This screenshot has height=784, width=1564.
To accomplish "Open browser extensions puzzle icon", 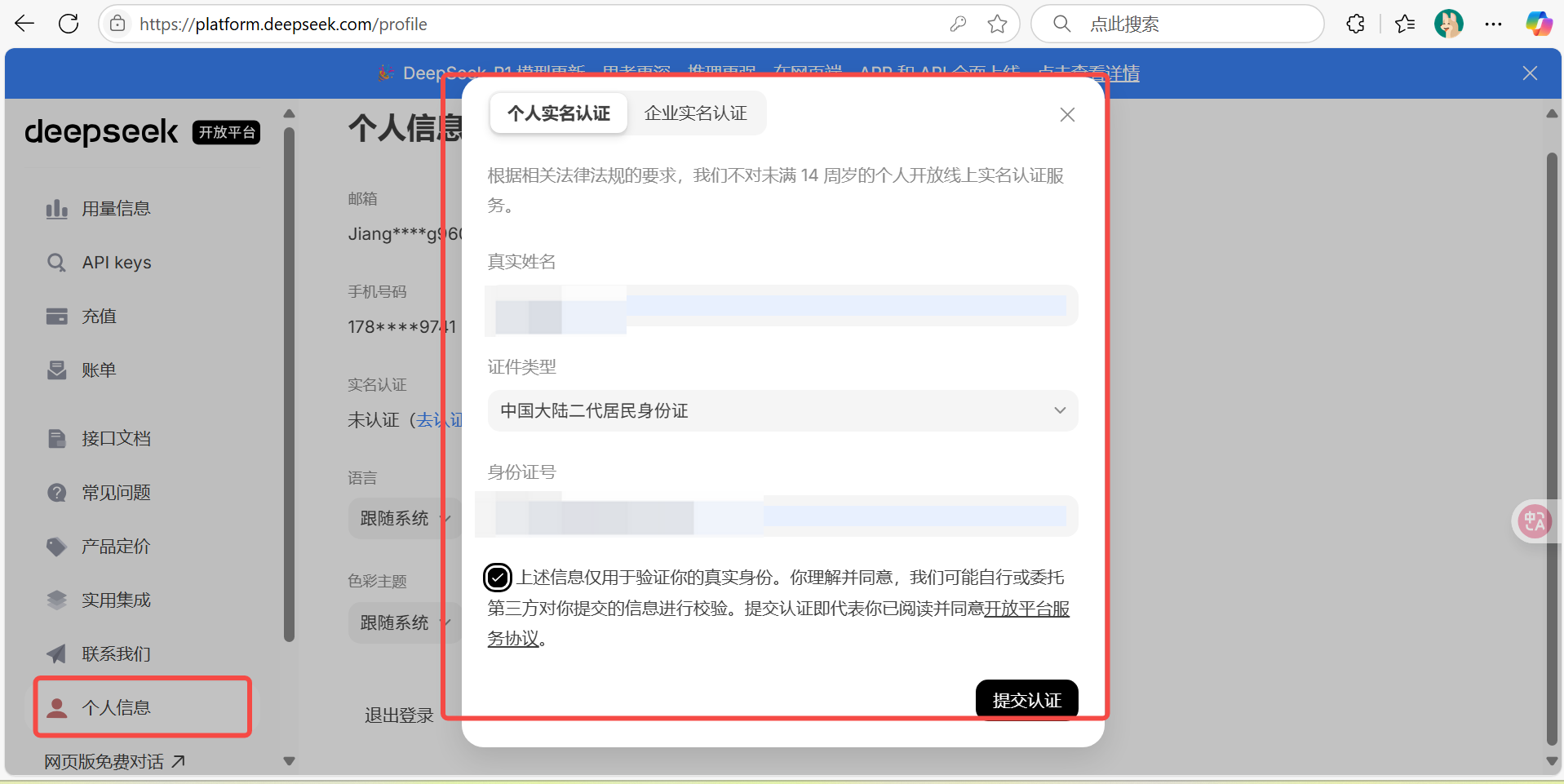I will (x=1356, y=24).
